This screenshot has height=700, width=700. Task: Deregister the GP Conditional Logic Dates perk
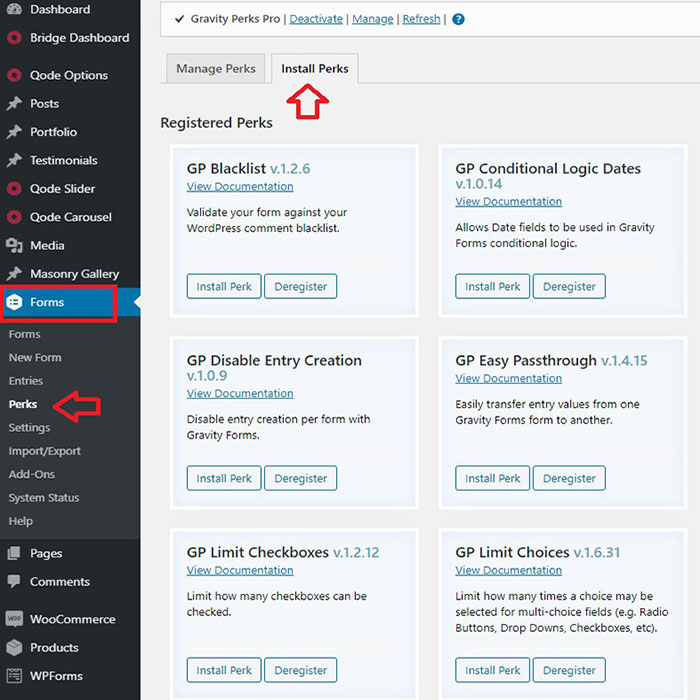point(569,287)
